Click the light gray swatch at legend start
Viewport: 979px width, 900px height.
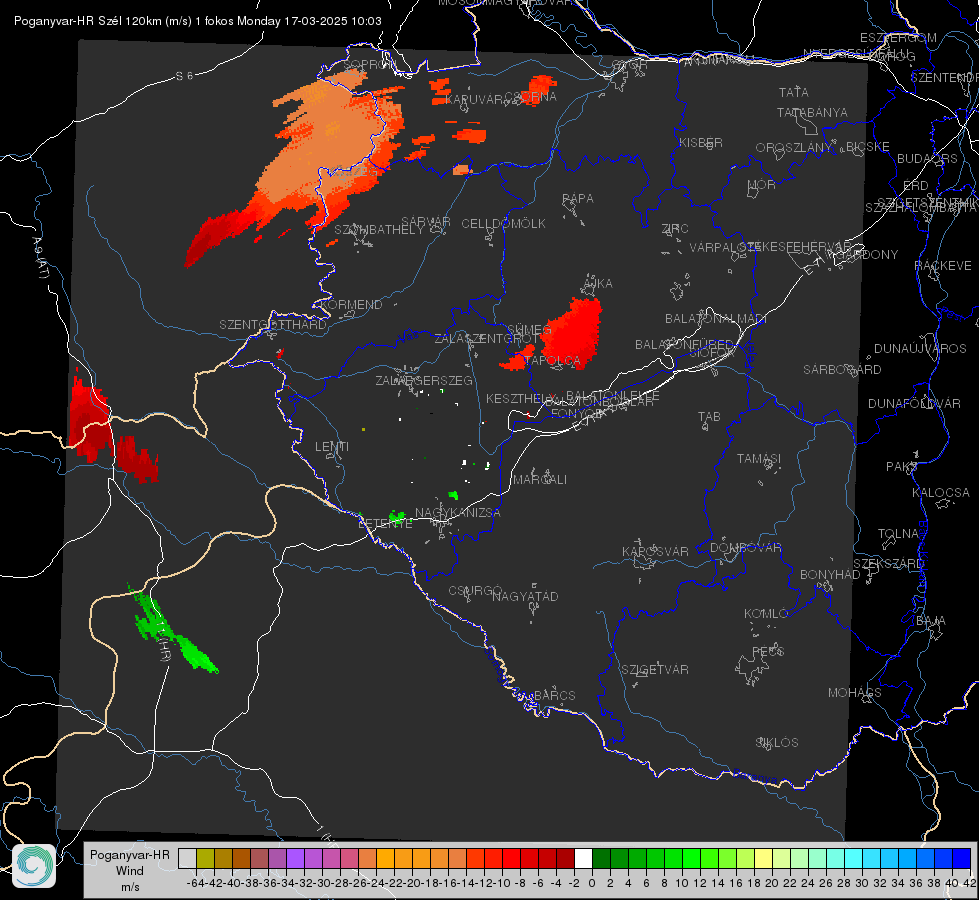[x=187, y=858]
